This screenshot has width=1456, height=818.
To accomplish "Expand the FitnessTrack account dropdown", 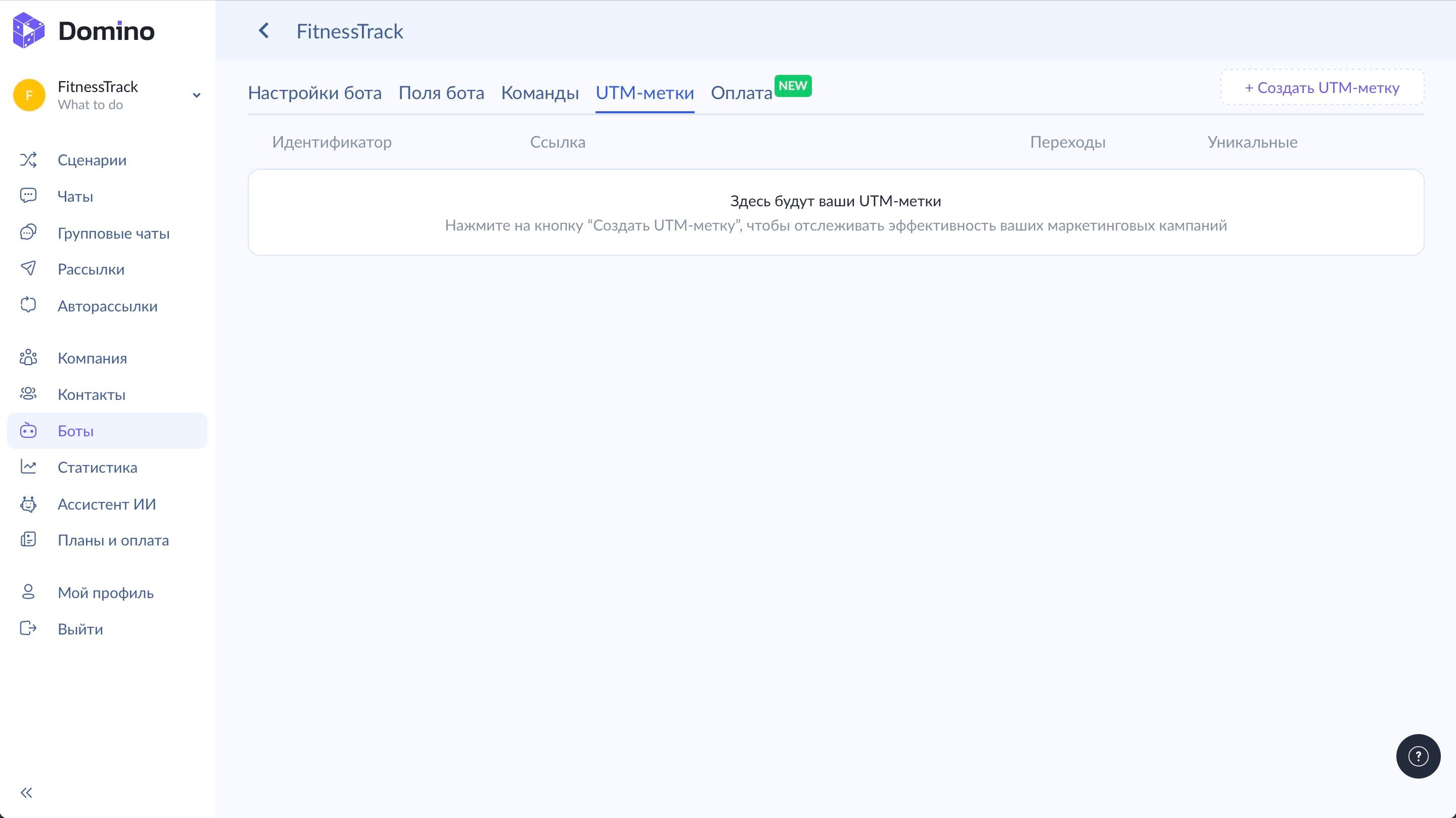I will [x=196, y=95].
